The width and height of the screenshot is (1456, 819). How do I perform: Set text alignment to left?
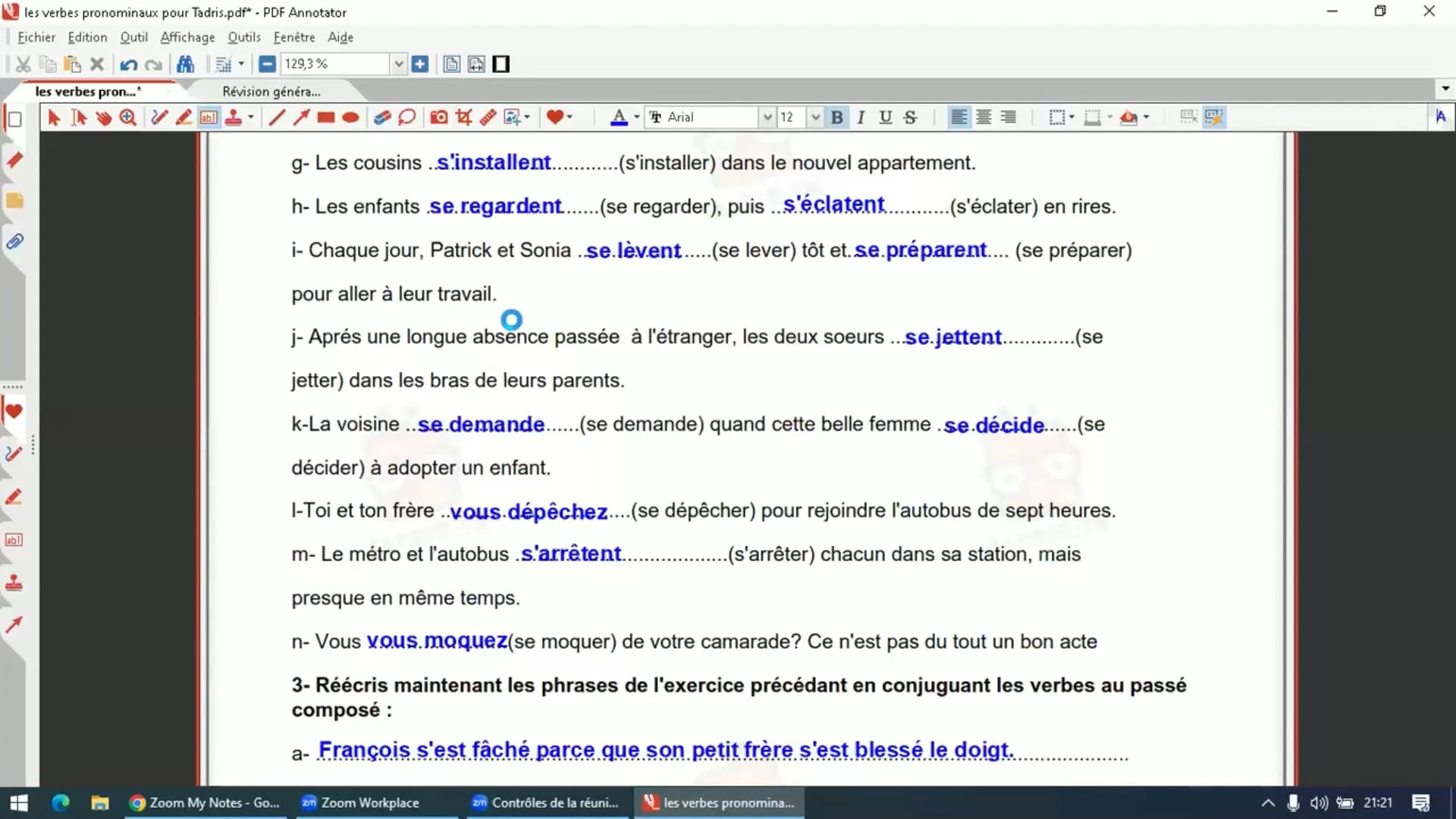pyautogui.click(x=959, y=117)
